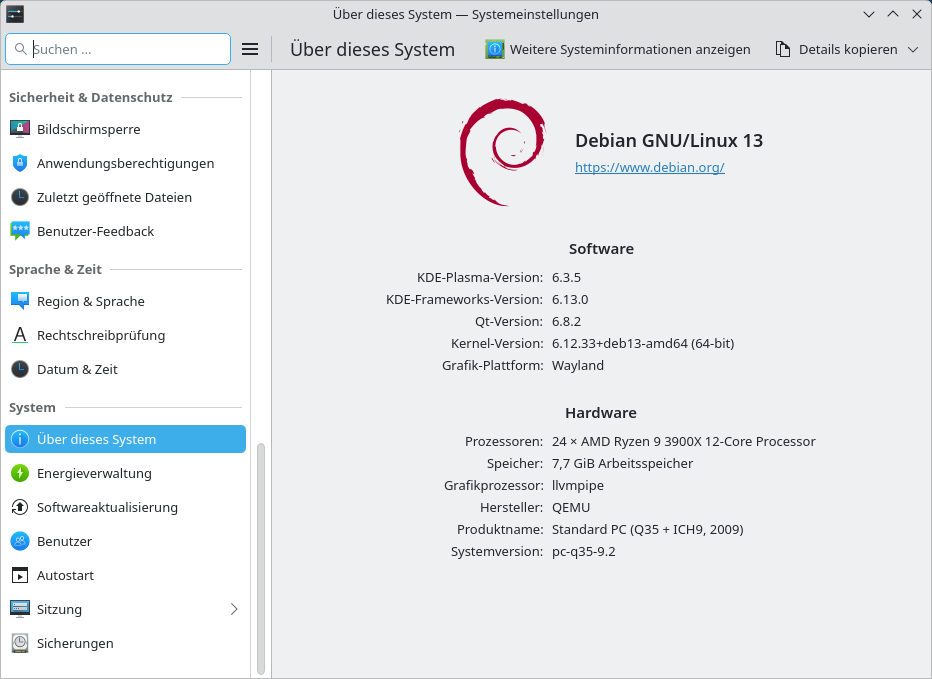This screenshot has height=679, width=932.
Task: Open Benutzer-Feedback icon in sidebar
Action: point(20,231)
